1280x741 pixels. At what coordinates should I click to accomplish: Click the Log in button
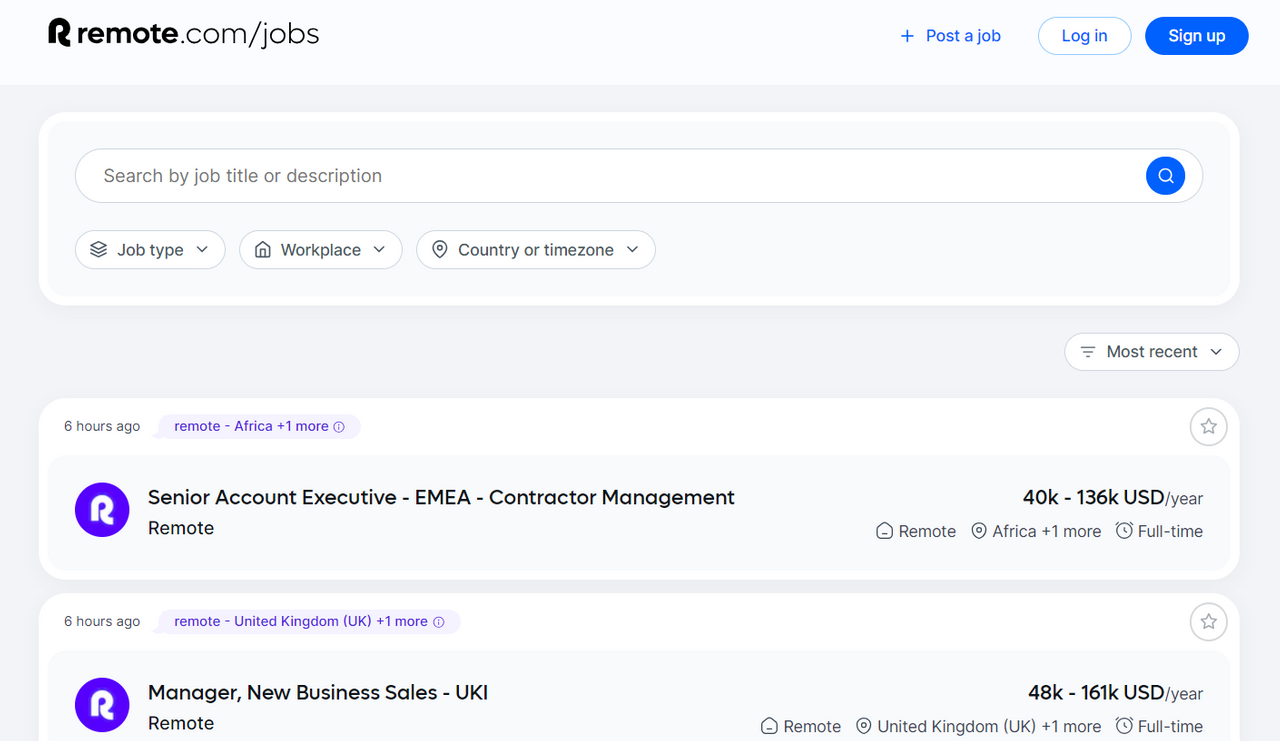[1084, 36]
